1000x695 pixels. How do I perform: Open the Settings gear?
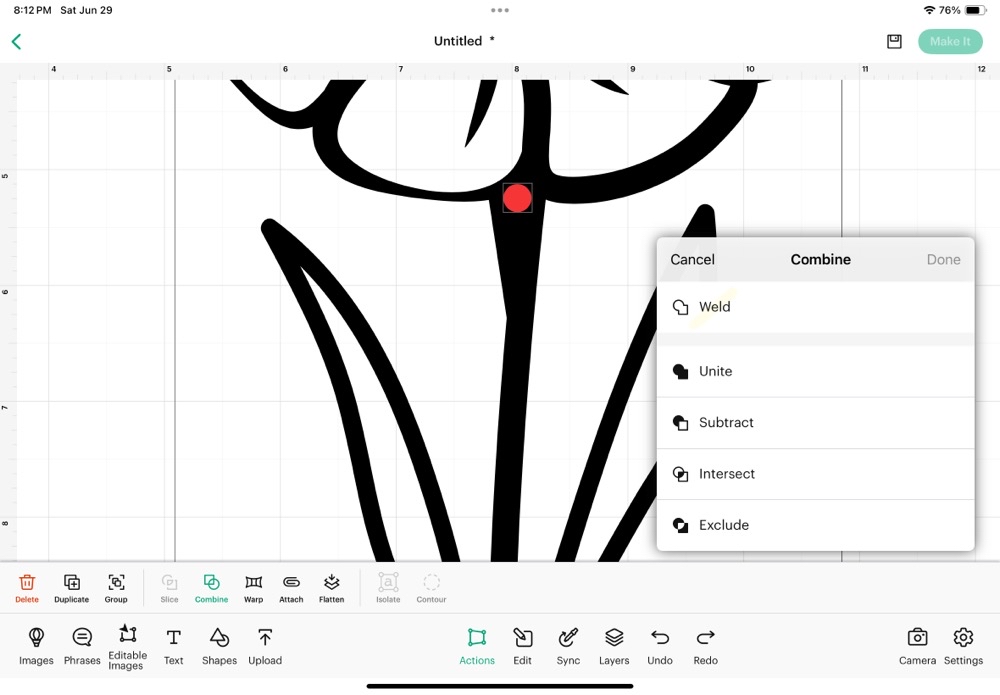pyautogui.click(x=963, y=646)
